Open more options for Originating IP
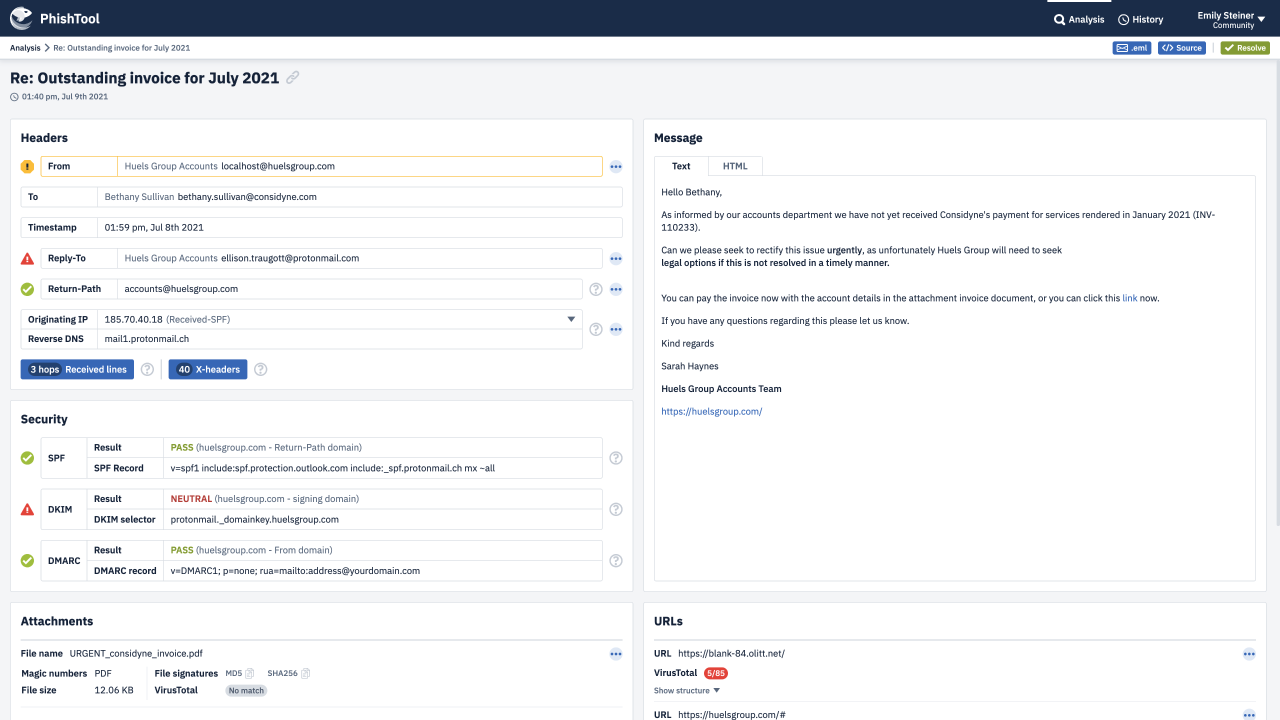The image size is (1280, 720). (616, 329)
